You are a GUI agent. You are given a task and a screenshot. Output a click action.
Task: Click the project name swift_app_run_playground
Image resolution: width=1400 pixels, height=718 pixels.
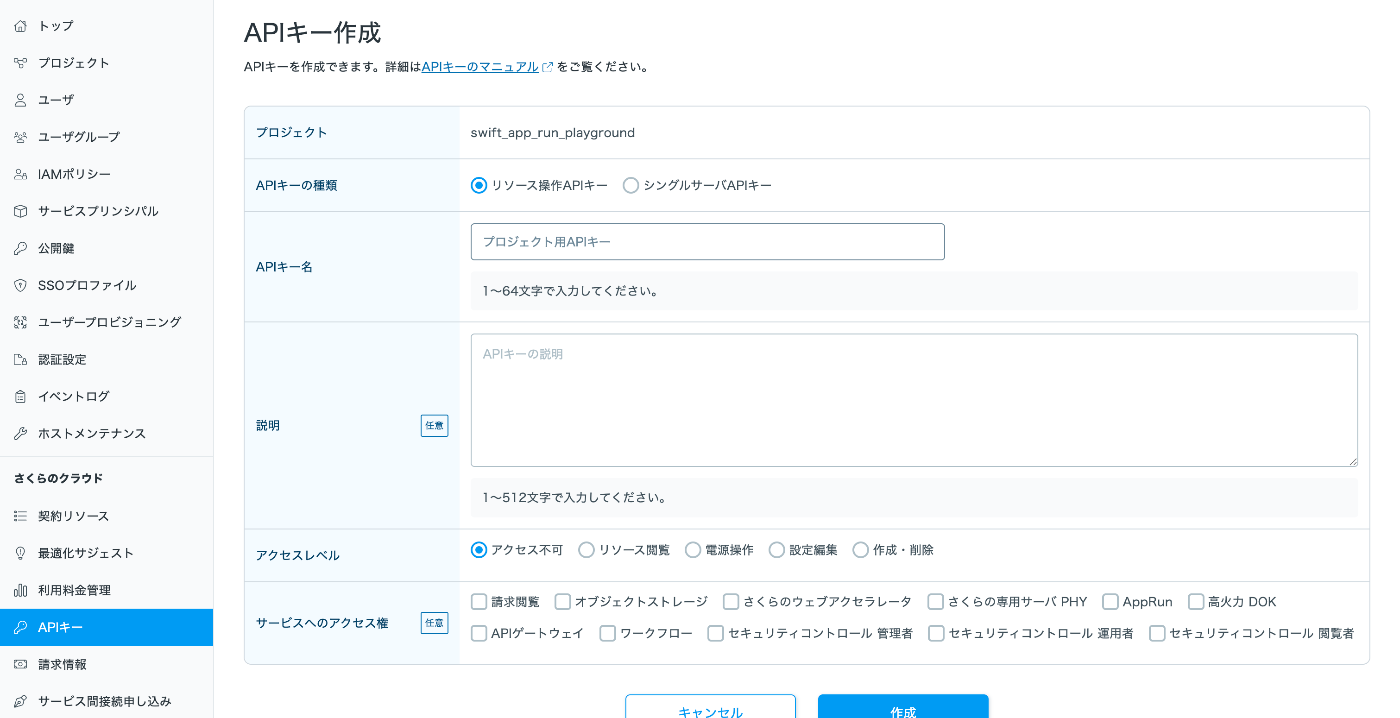coord(553,133)
